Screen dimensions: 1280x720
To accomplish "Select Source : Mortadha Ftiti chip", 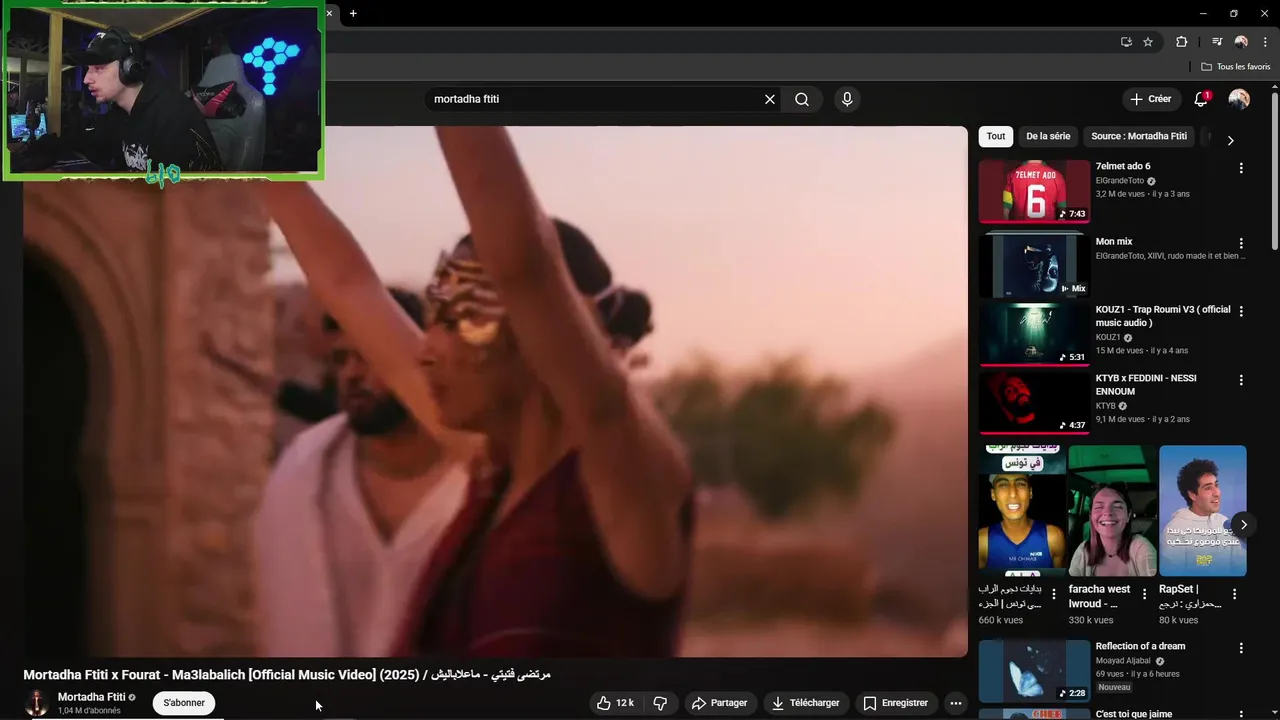I will pyautogui.click(x=1139, y=136).
